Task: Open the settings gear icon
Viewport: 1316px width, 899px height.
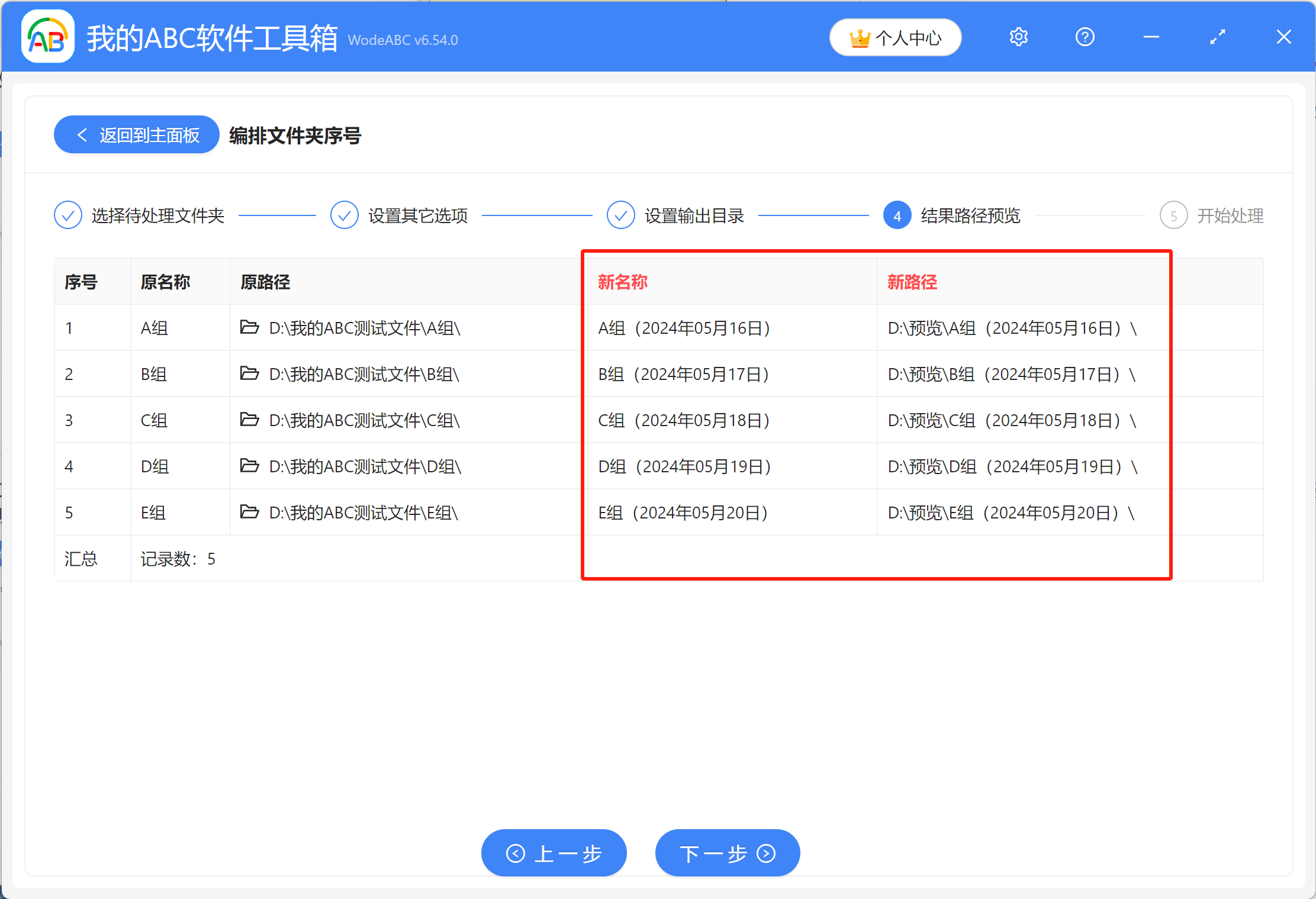Action: click(1018, 37)
